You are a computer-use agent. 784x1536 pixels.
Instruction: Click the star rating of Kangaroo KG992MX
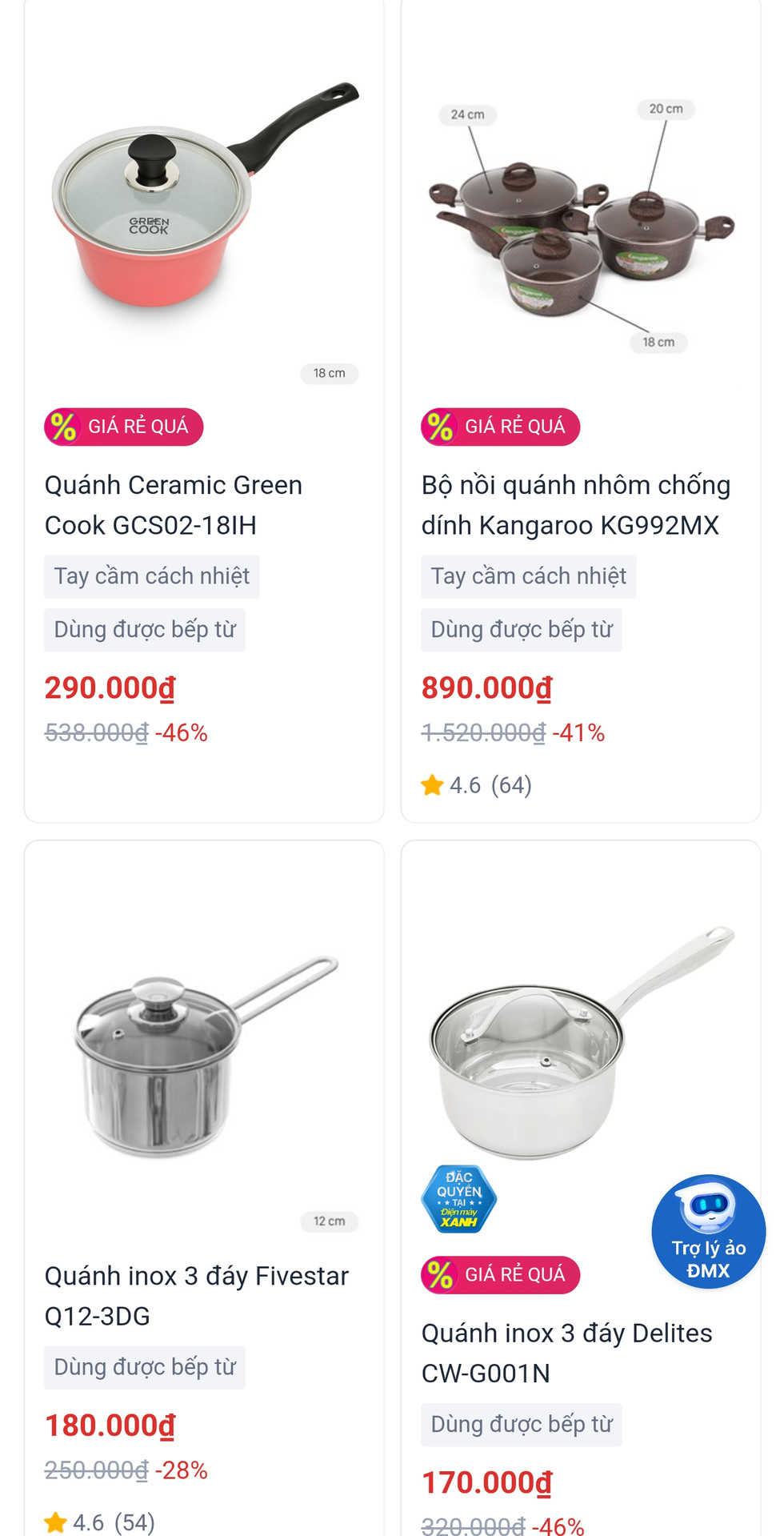click(477, 785)
